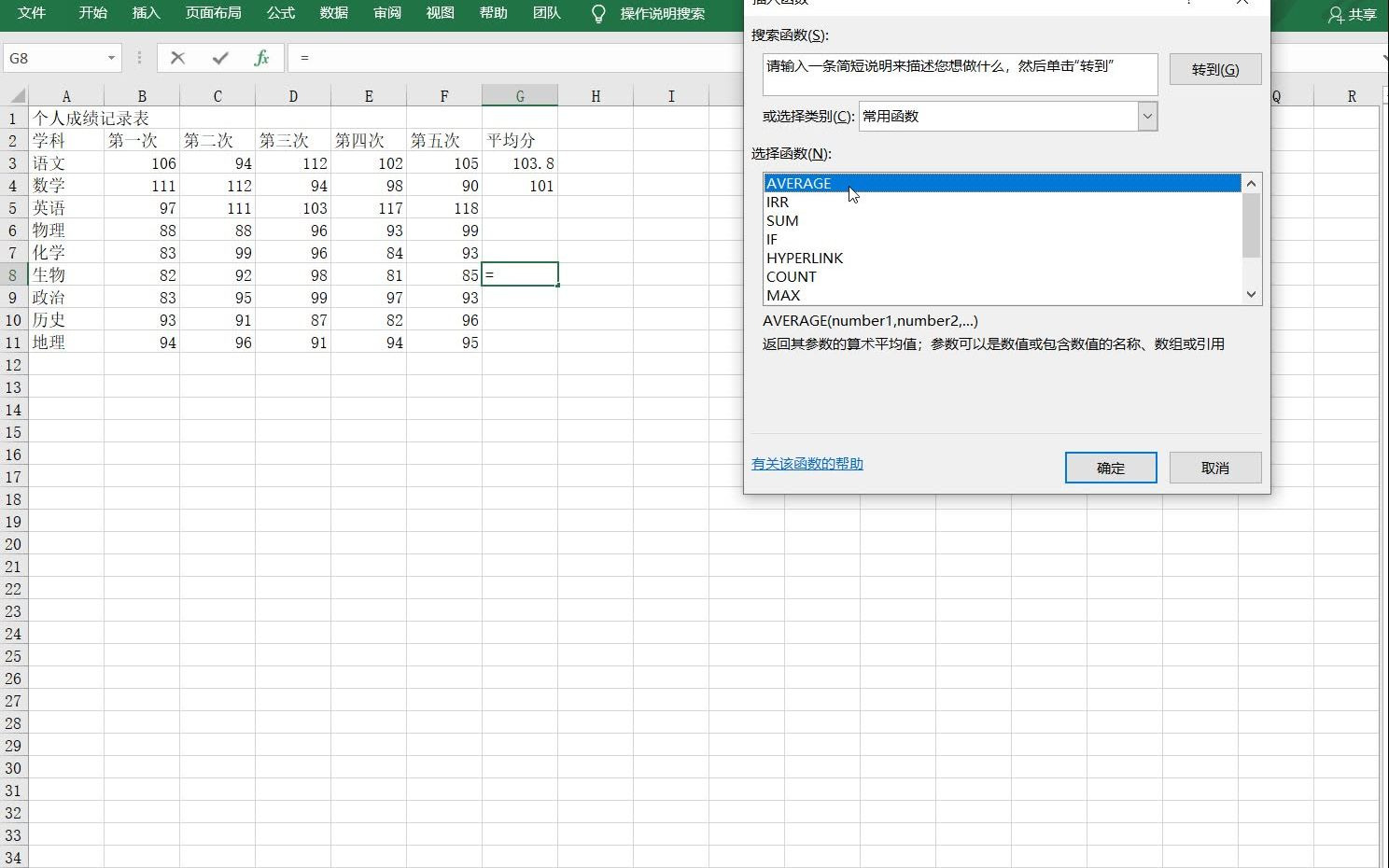Click the Select All corner triangle of the sheet
Viewport: 1389px width, 868px height.
coord(17,95)
